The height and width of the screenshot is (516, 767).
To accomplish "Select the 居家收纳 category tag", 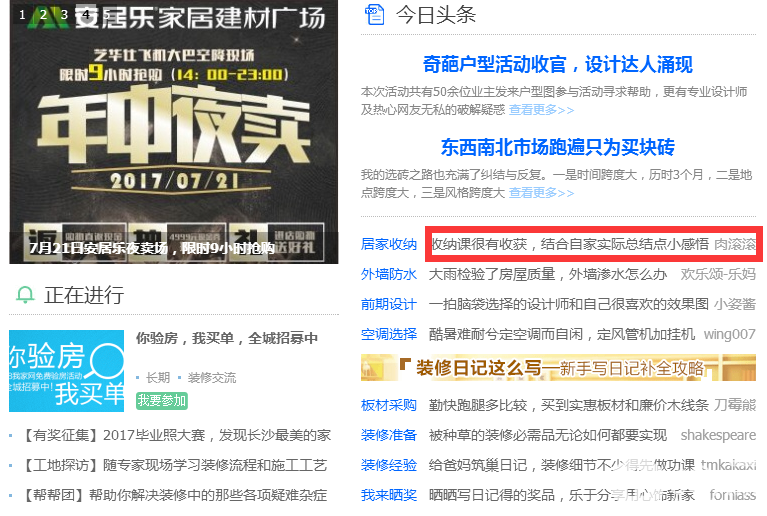I will coord(389,244).
